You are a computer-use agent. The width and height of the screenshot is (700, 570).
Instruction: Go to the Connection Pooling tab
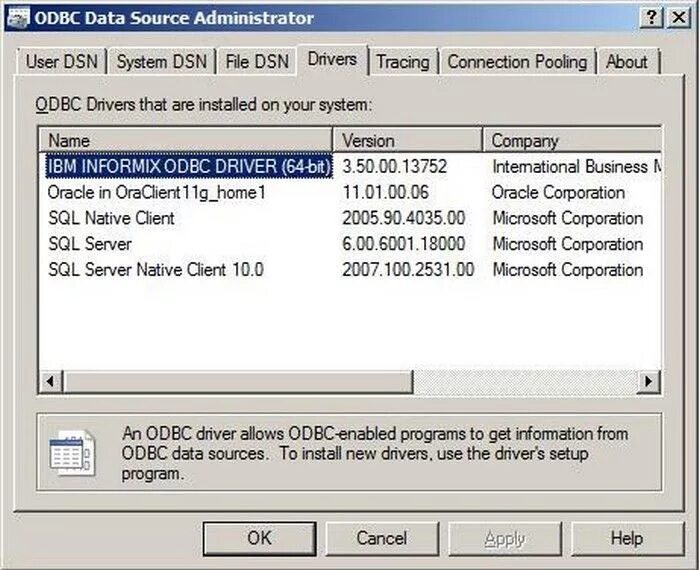click(517, 61)
